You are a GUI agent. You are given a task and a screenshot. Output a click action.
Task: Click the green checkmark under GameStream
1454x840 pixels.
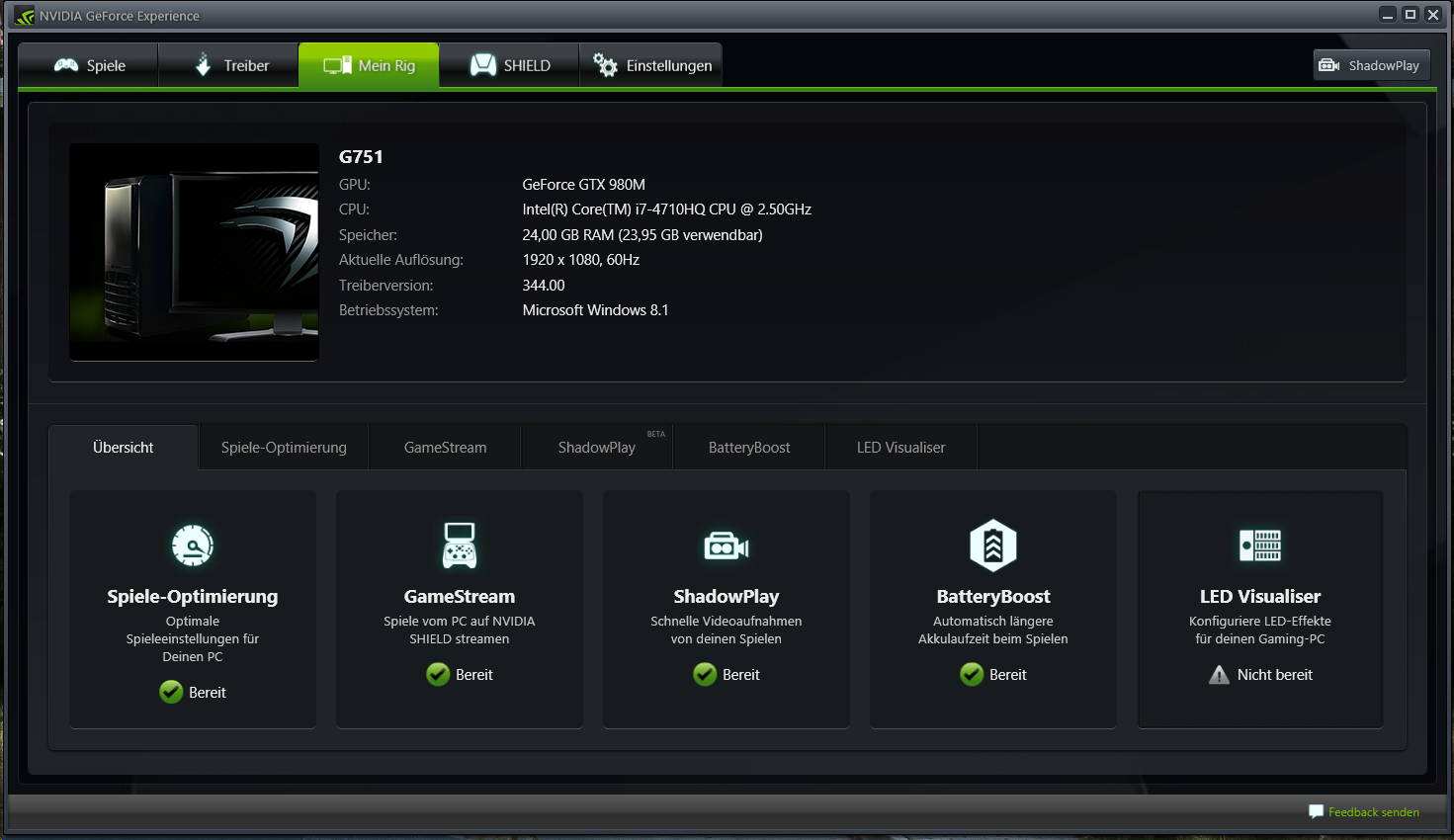tap(438, 674)
